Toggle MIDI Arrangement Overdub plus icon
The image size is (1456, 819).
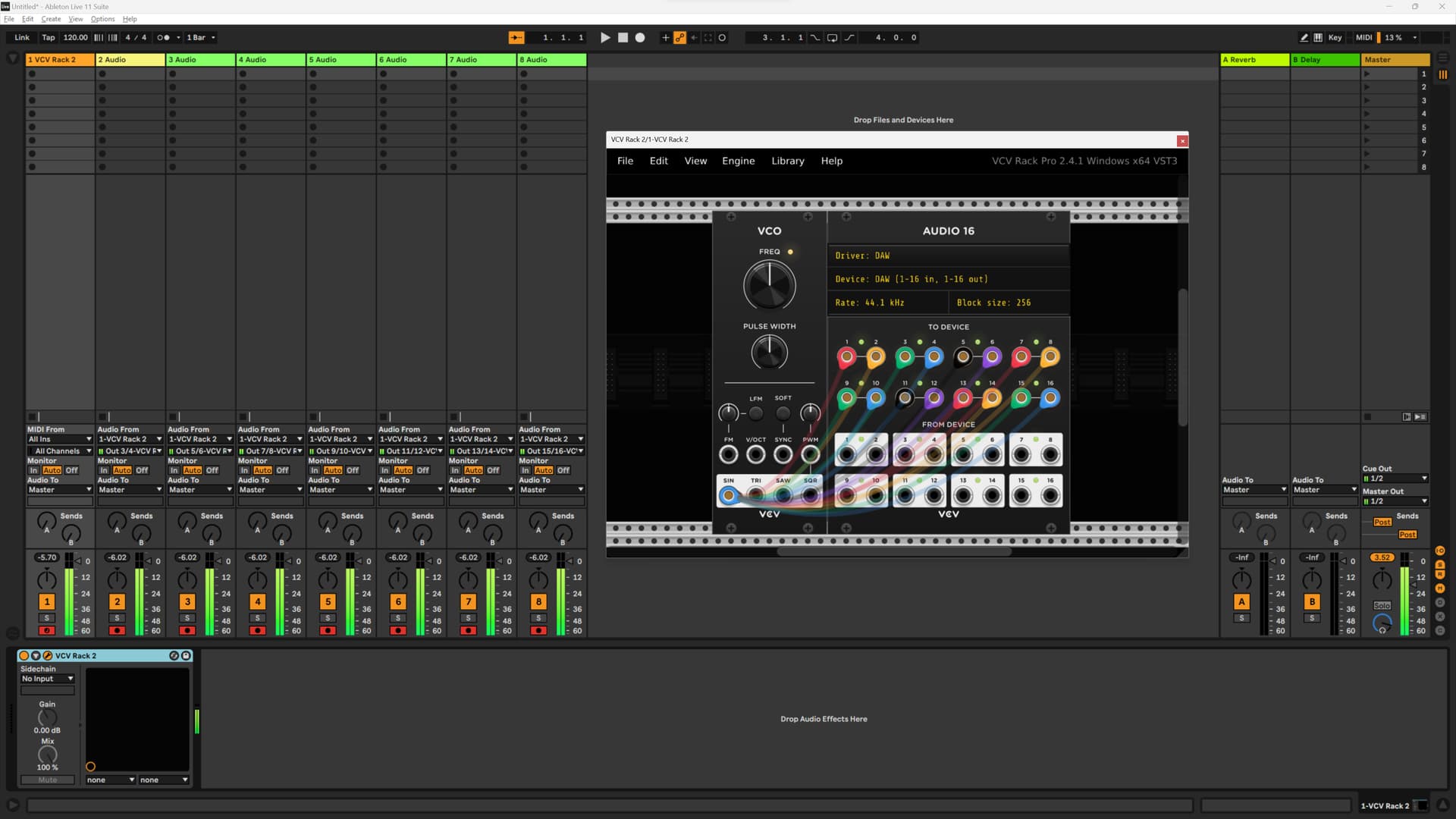coord(665,37)
